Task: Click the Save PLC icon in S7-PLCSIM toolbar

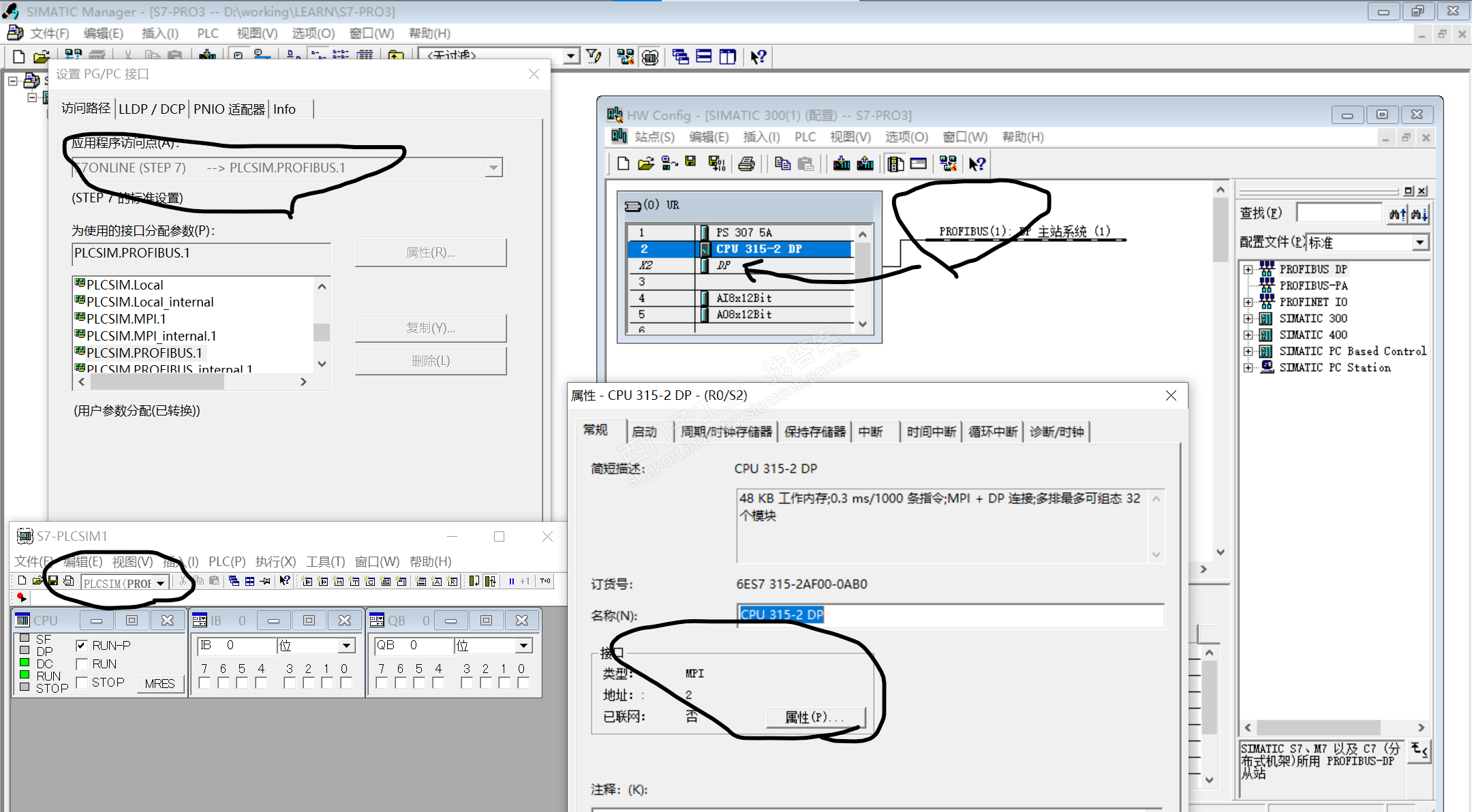Action: [x=52, y=581]
